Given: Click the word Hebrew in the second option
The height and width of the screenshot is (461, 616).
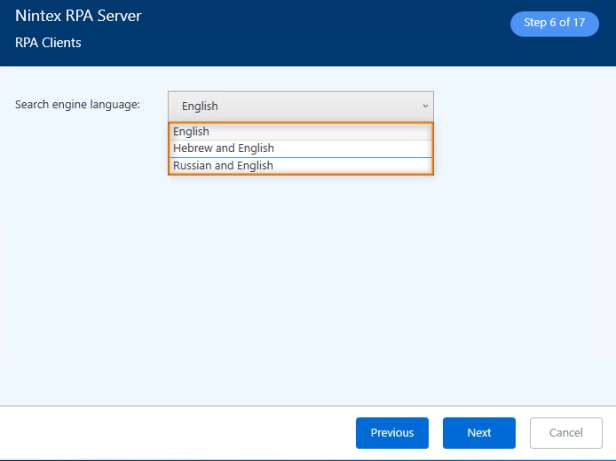Looking at the screenshot, I should click(192, 148).
